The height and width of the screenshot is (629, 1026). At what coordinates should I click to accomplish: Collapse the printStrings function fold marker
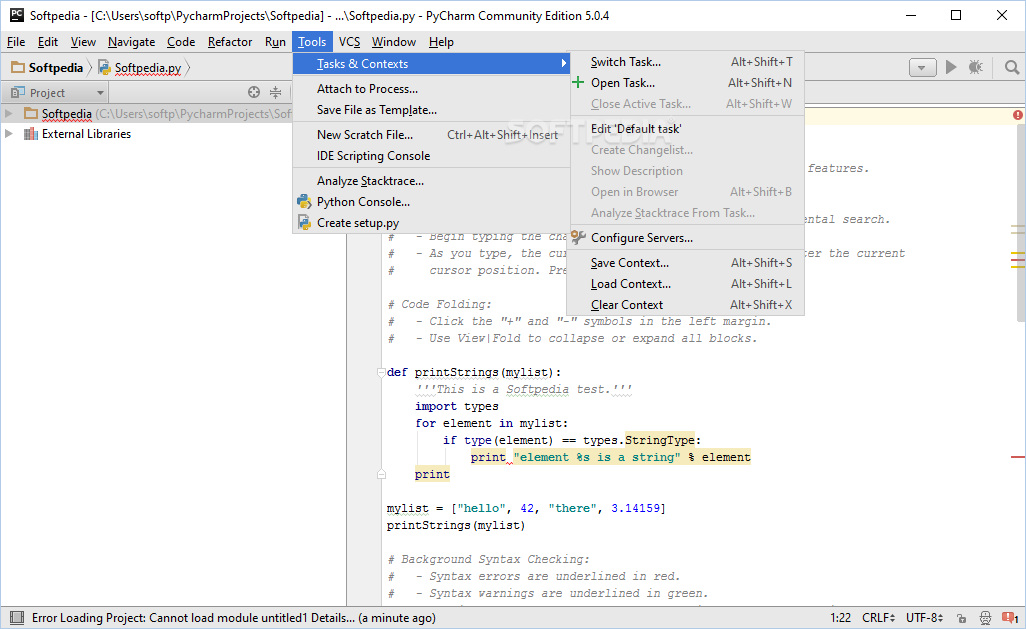pyautogui.click(x=381, y=372)
